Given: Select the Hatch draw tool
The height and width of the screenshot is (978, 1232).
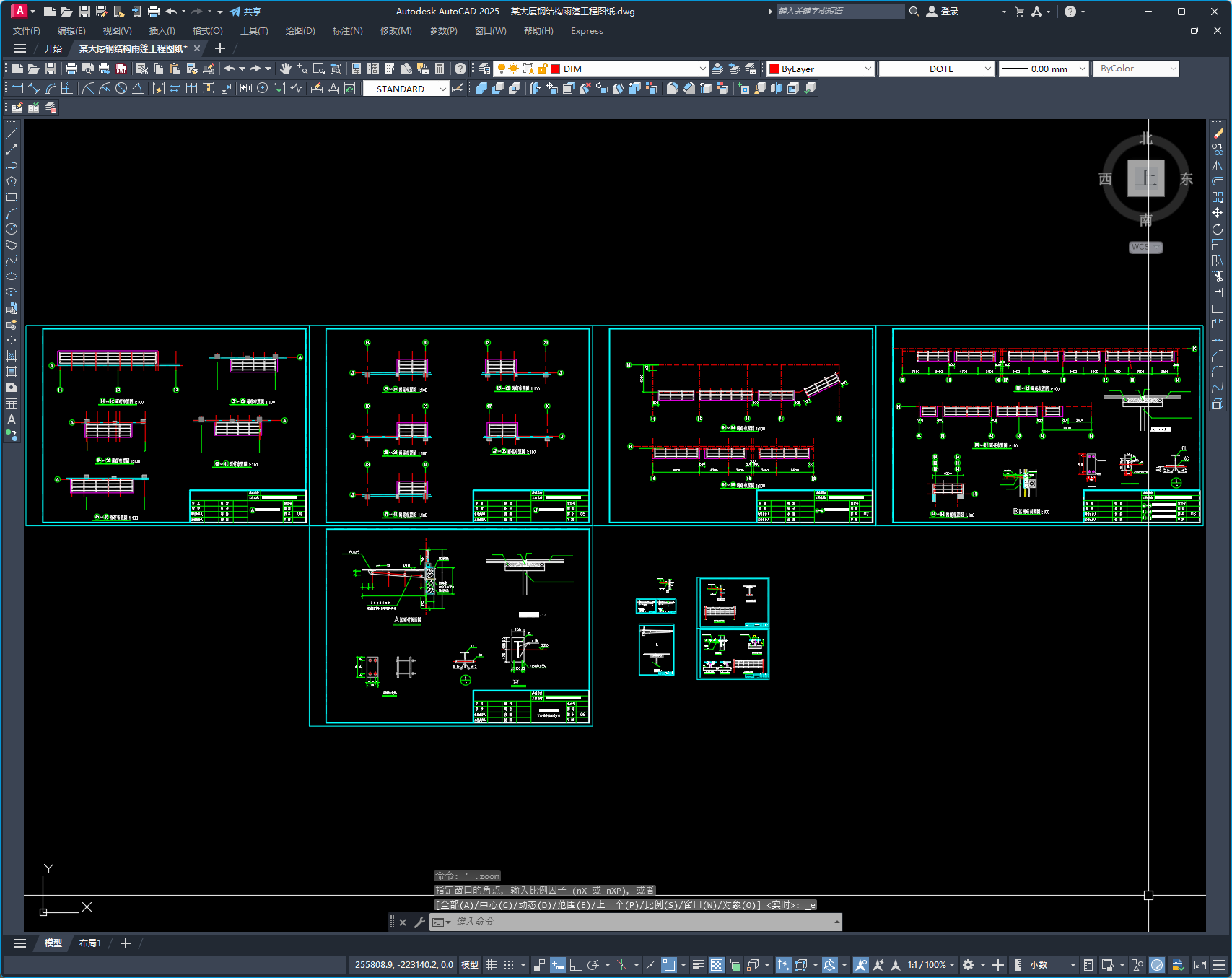Looking at the screenshot, I should click(x=12, y=356).
